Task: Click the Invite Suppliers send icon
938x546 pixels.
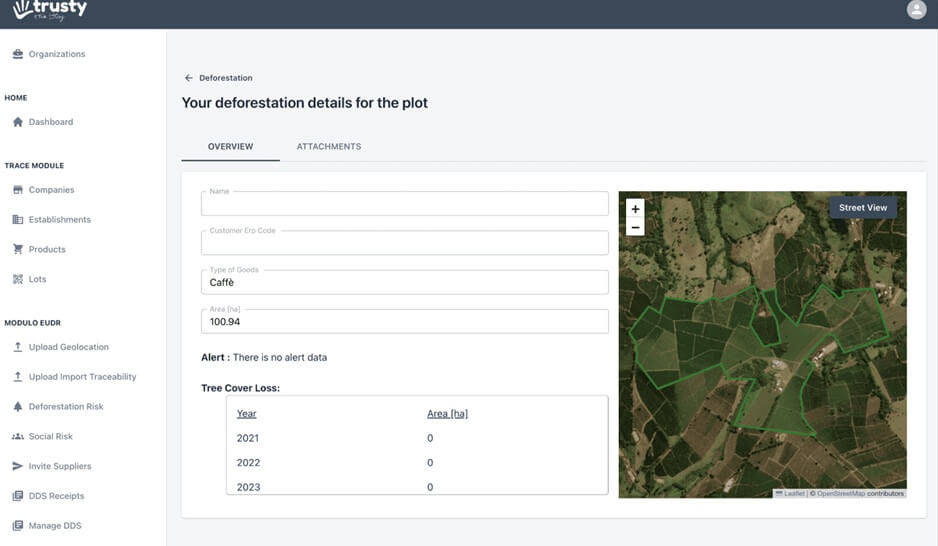Action: [x=18, y=466]
